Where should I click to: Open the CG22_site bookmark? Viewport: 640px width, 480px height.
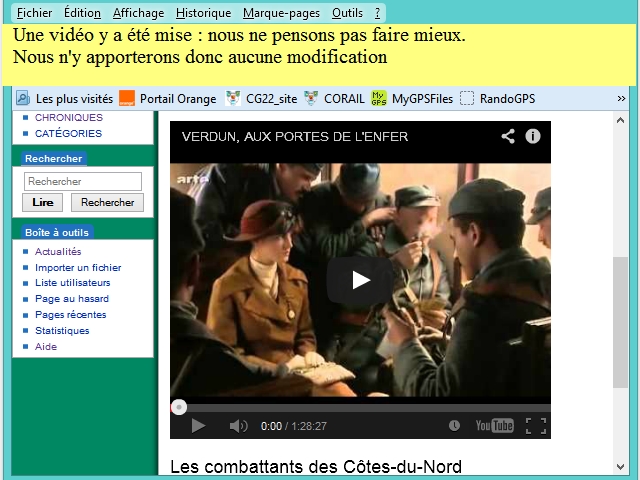pos(271,99)
